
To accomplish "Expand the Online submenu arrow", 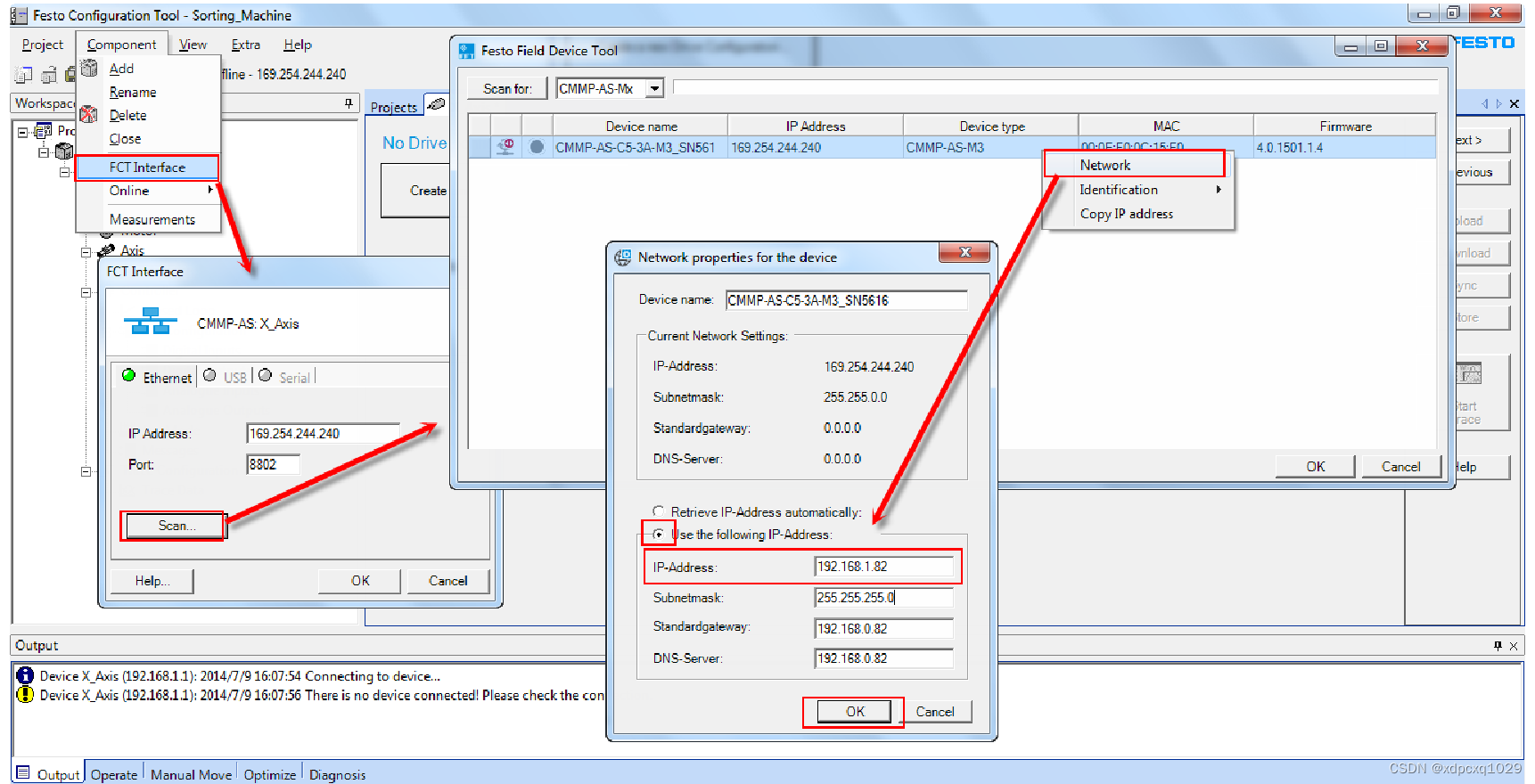I will click(x=210, y=190).
